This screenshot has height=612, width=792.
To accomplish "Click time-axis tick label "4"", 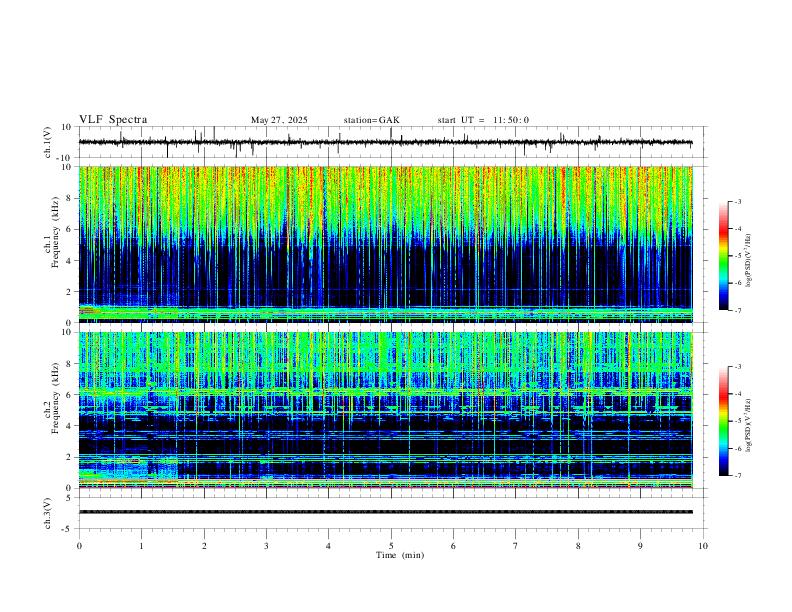I will pos(329,546).
